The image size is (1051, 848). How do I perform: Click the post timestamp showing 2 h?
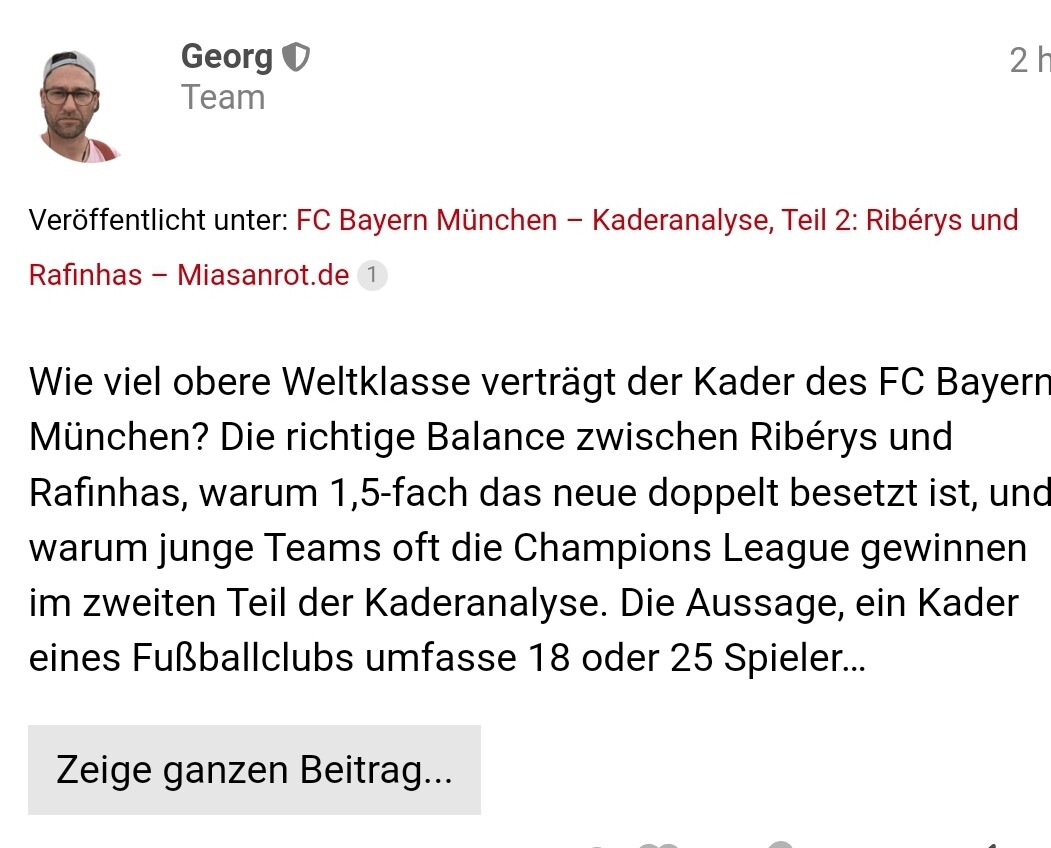click(1030, 61)
